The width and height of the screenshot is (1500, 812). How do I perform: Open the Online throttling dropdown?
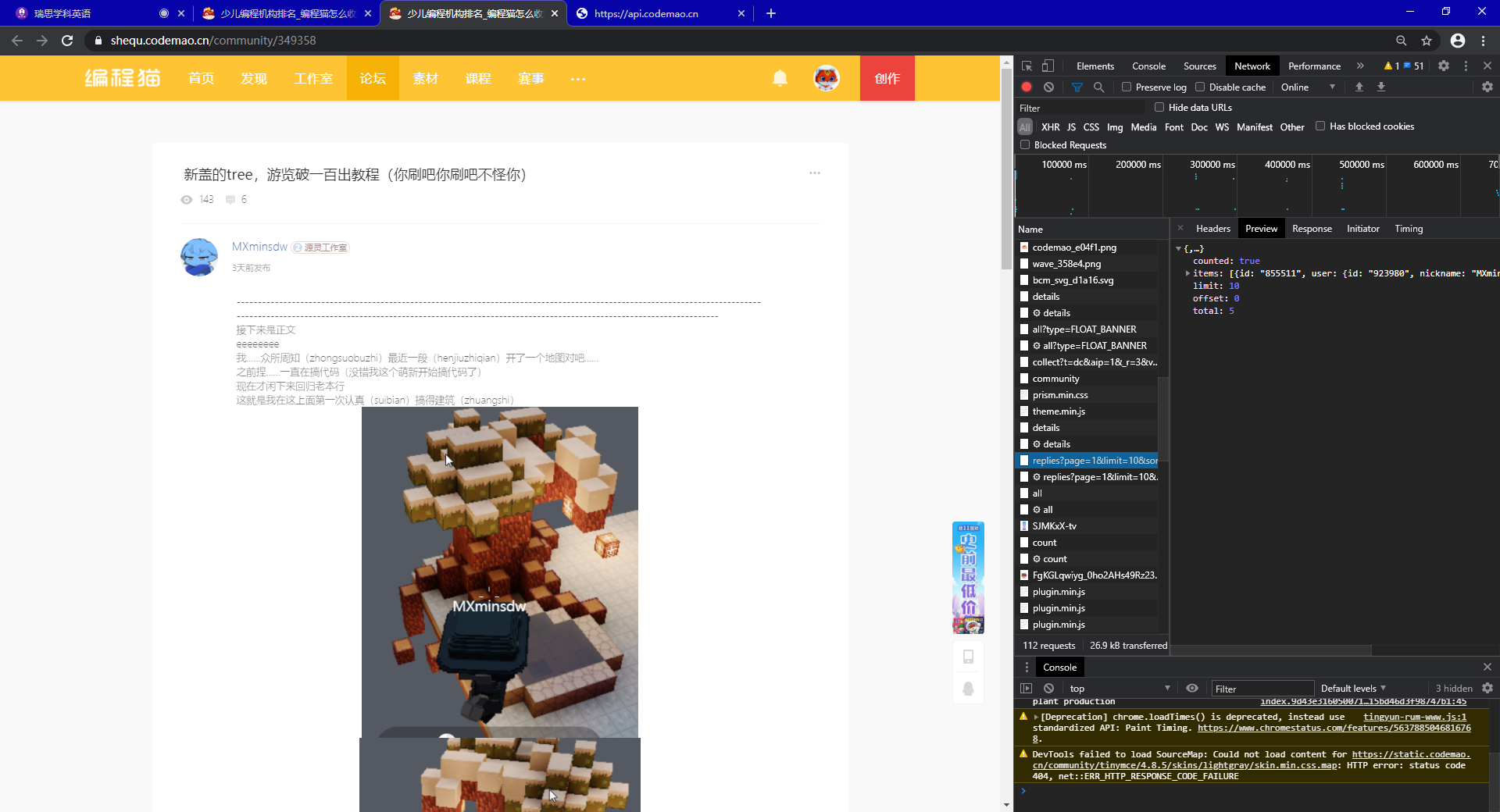click(x=1309, y=87)
